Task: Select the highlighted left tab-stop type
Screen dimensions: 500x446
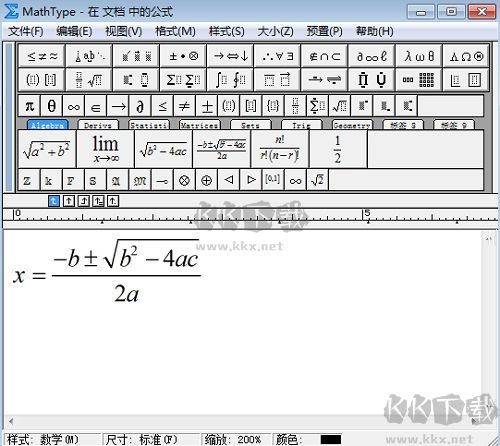Action: point(54,201)
